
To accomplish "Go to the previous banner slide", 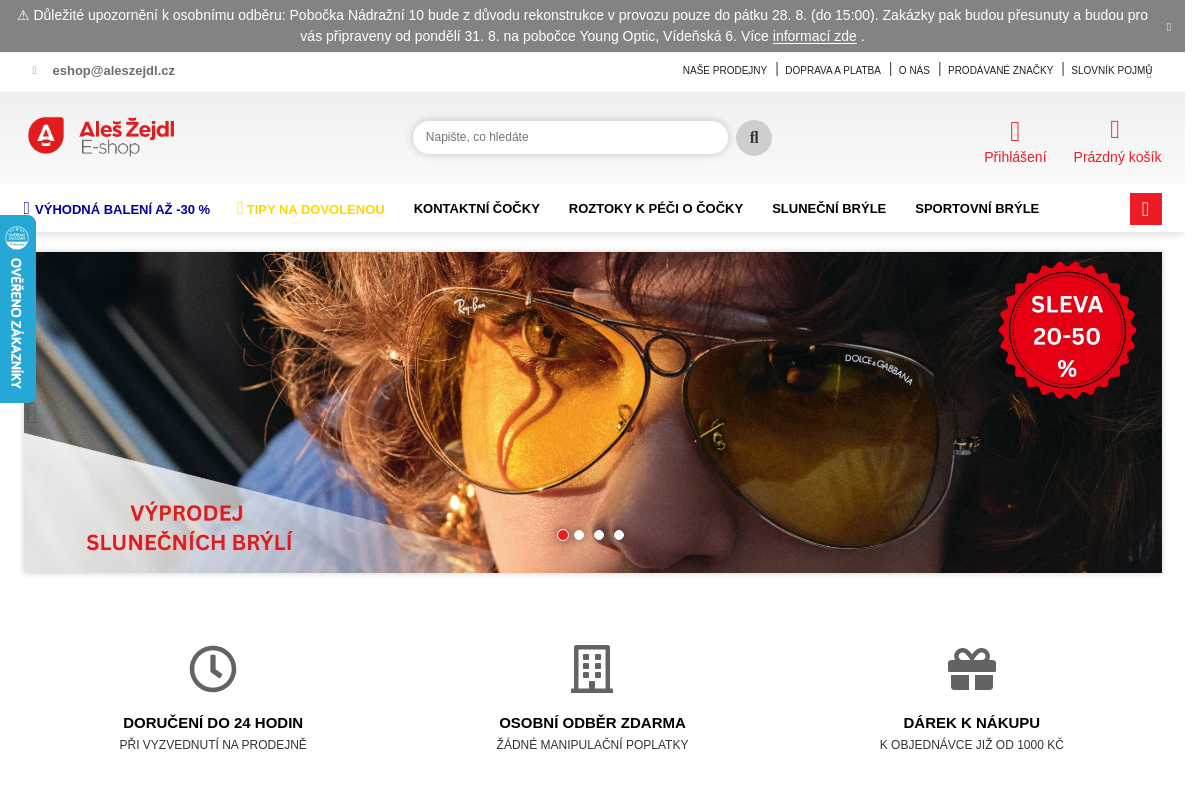I will click(x=32, y=412).
